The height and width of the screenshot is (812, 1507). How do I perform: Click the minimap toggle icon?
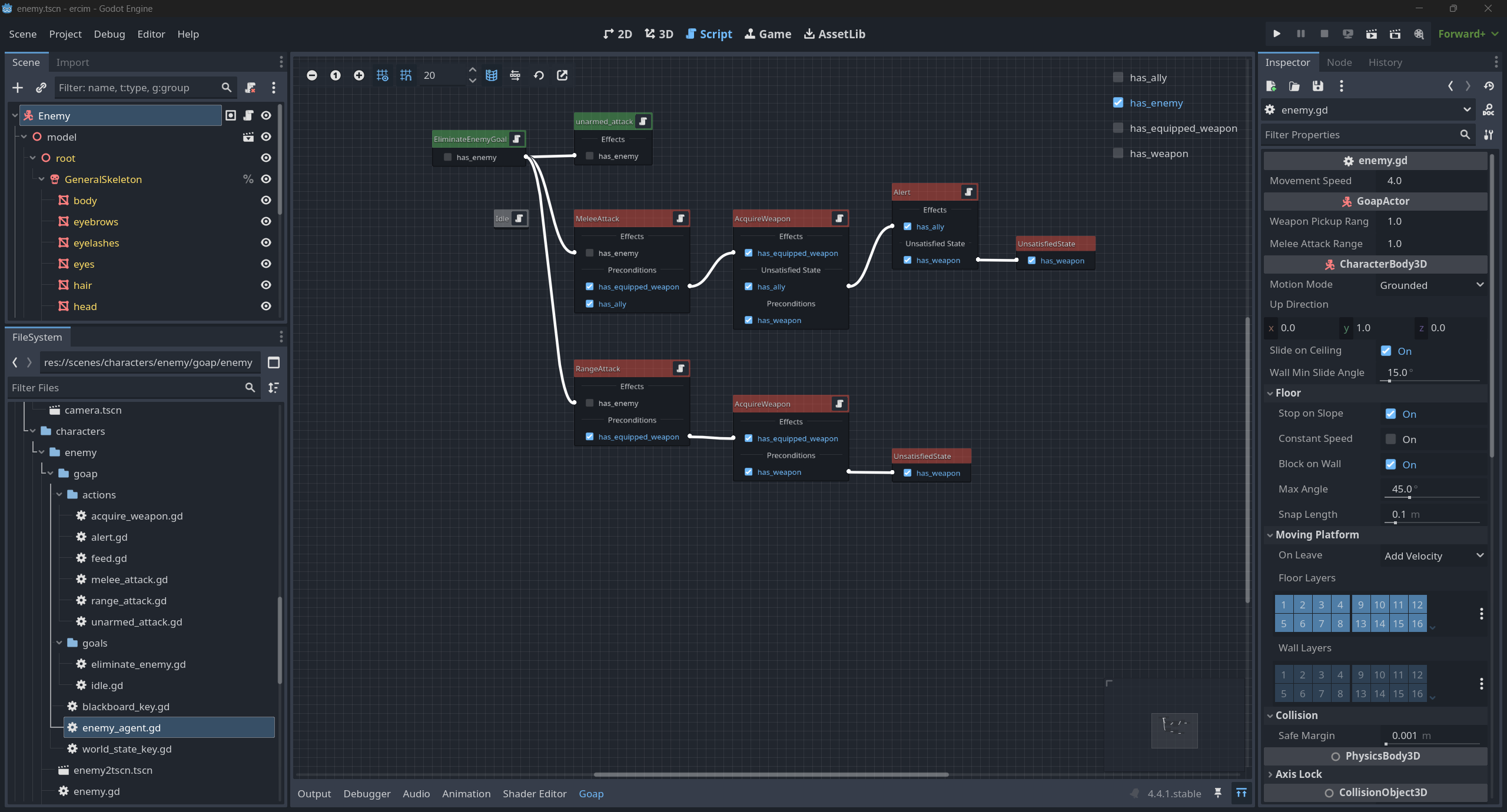[492, 75]
